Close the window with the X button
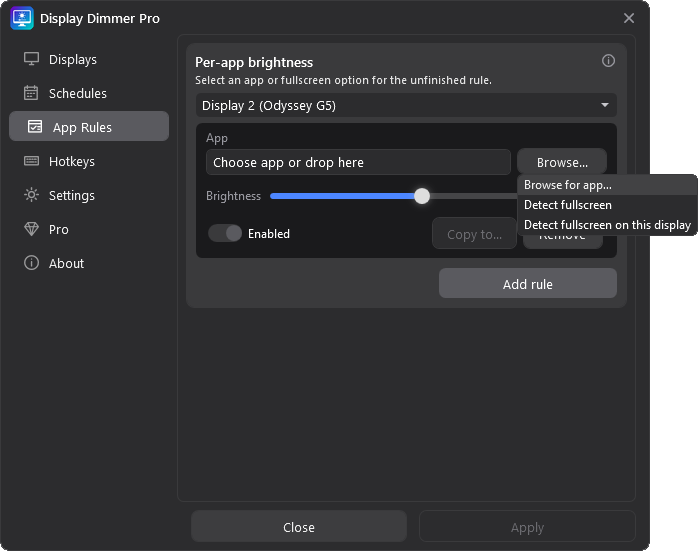The image size is (698, 551). click(629, 18)
